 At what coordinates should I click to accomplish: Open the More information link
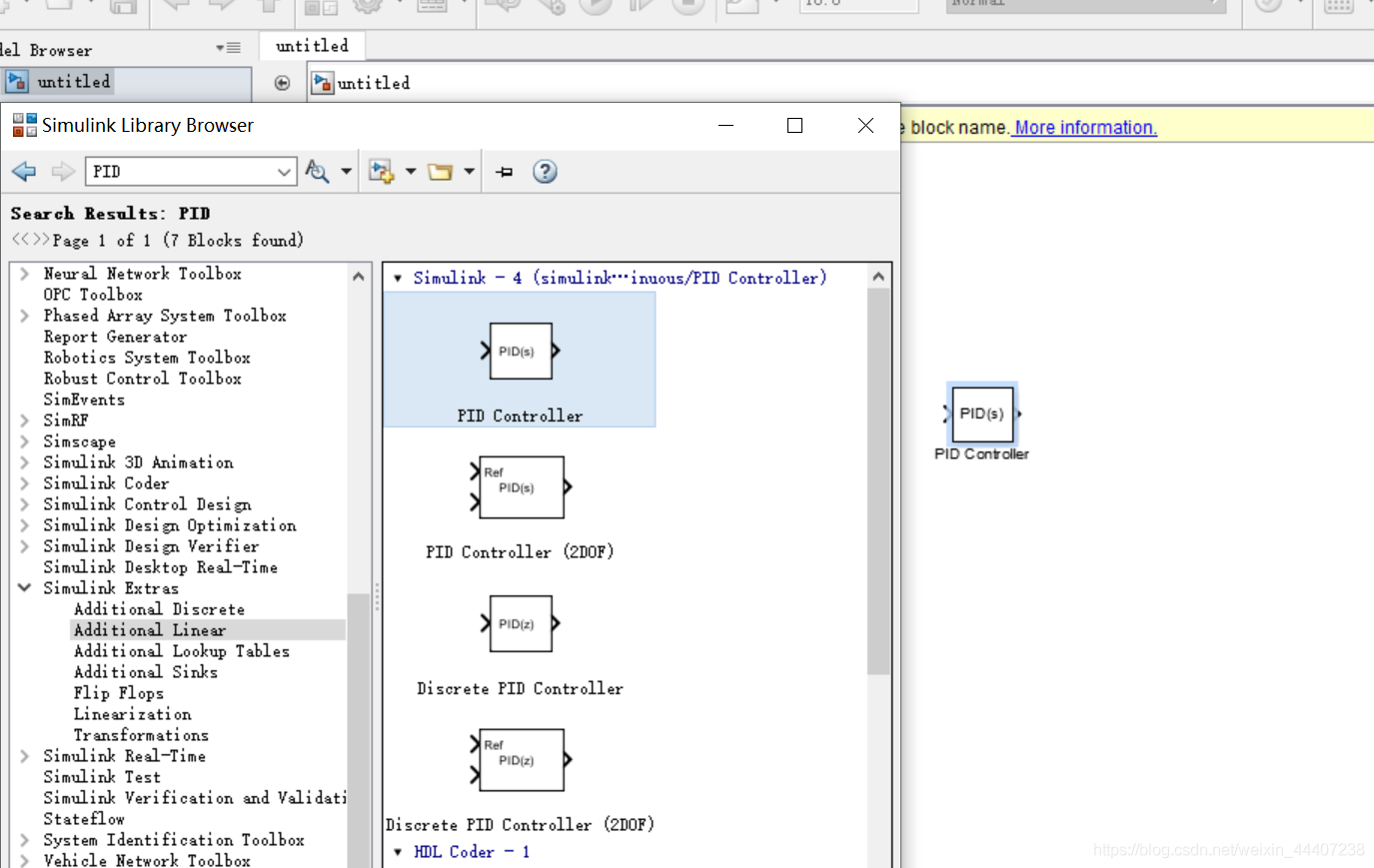1086,128
